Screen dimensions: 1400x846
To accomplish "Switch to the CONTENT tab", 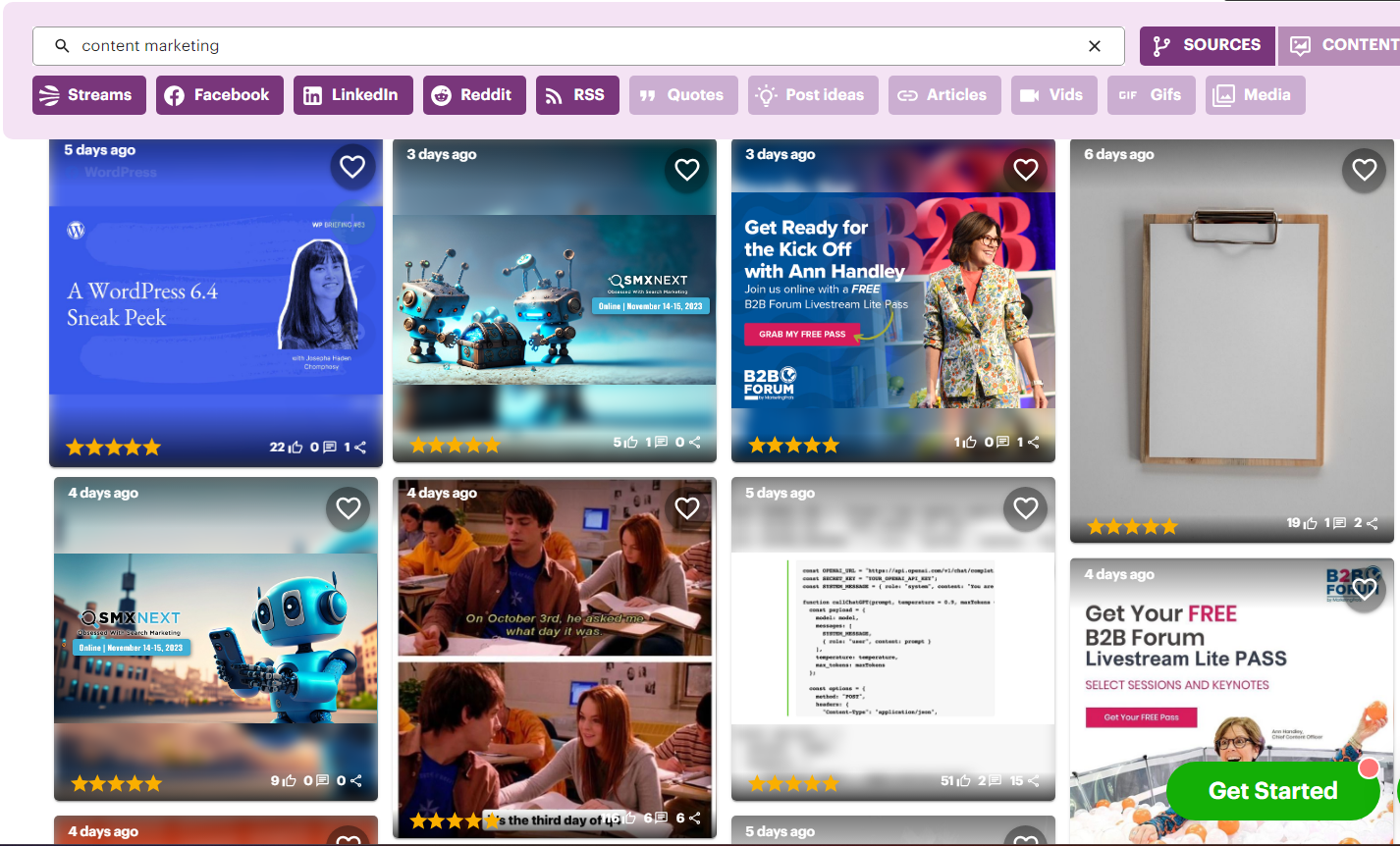I will tap(1339, 45).
